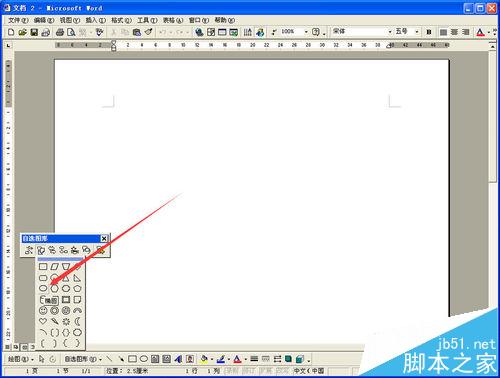Click the Fill Color paint bucket
500x378 pixels.
pos(204,359)
